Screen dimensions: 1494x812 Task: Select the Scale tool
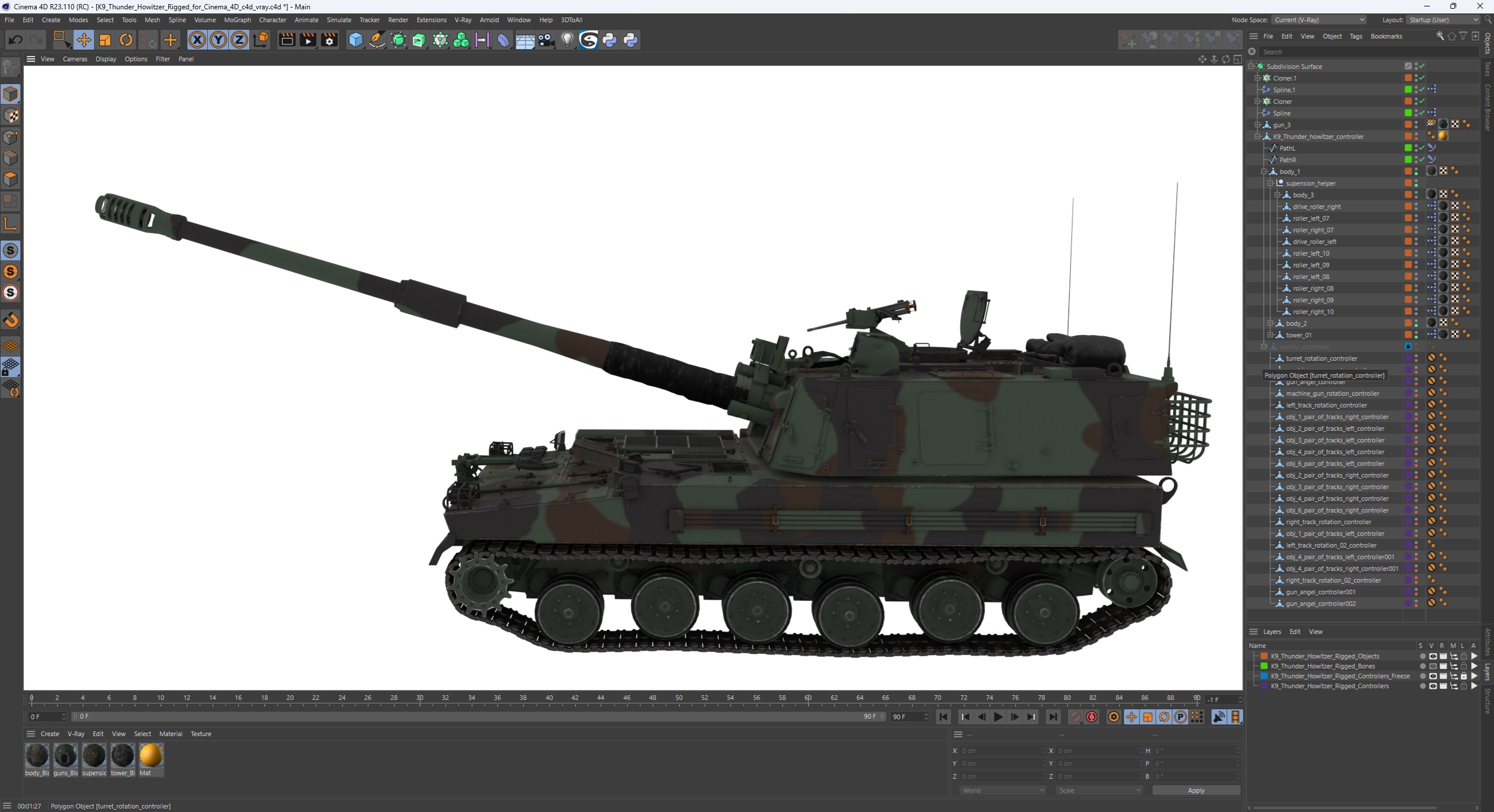click(105, 40)
